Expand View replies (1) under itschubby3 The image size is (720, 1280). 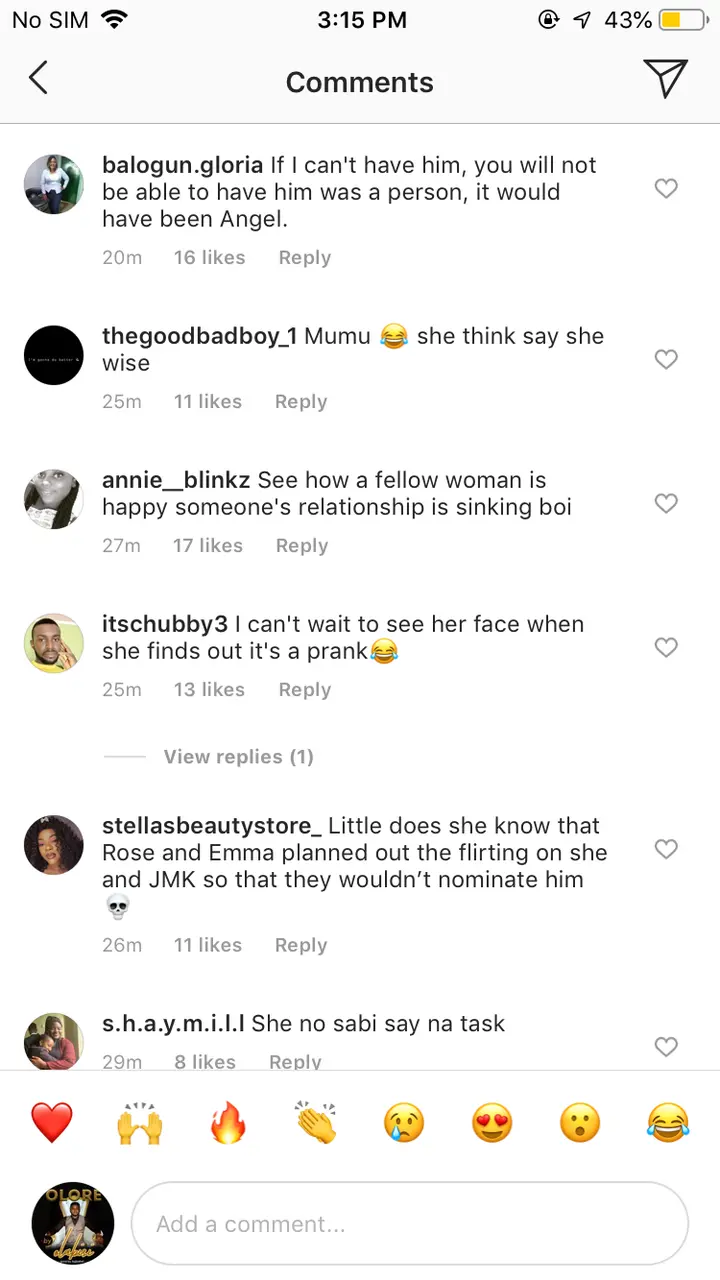tap(238, 757)
